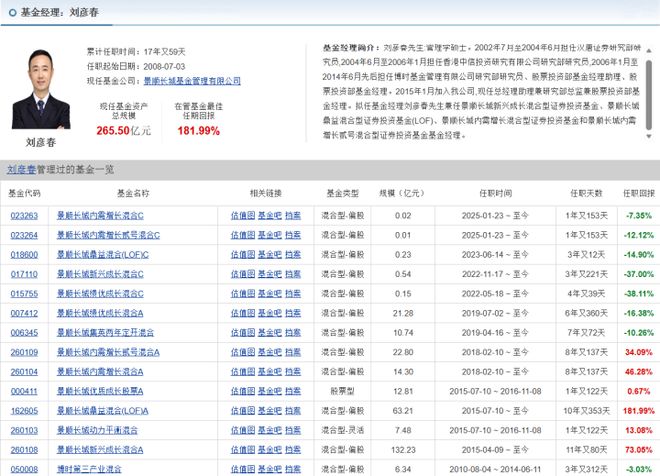
Task: Open 档案 for fund 260109
Action: tap(293, 352)
